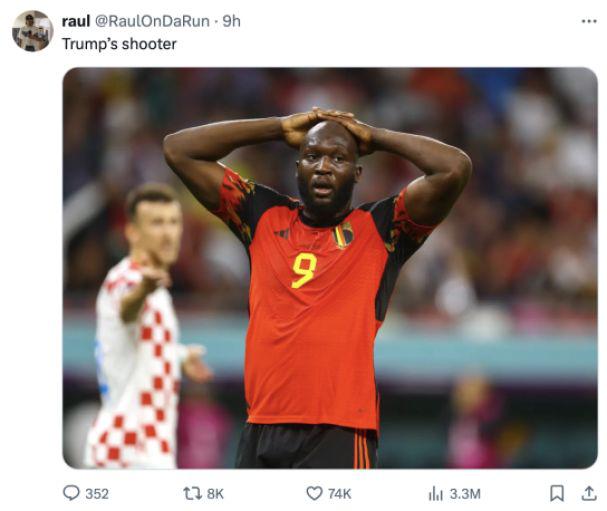Click the 352 replies count

click(97, 494)
